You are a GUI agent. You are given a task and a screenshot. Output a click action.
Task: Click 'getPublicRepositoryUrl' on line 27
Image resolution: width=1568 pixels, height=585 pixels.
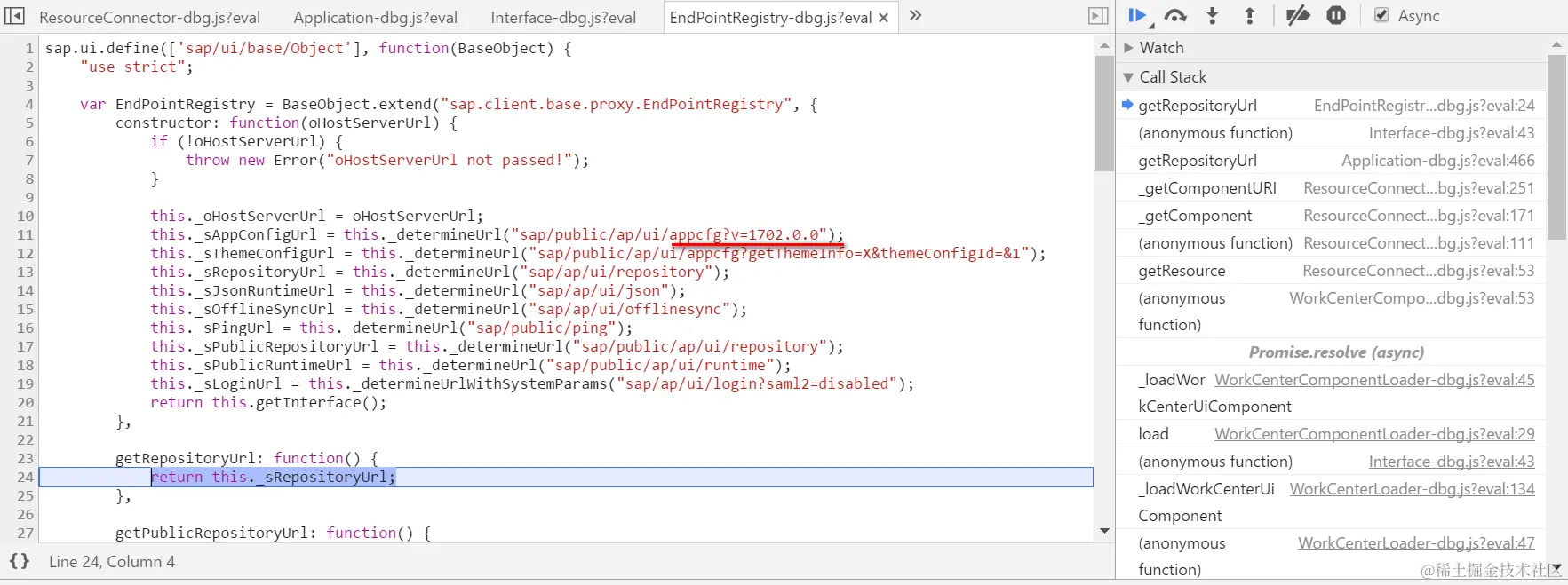click(x=211, y=534)
